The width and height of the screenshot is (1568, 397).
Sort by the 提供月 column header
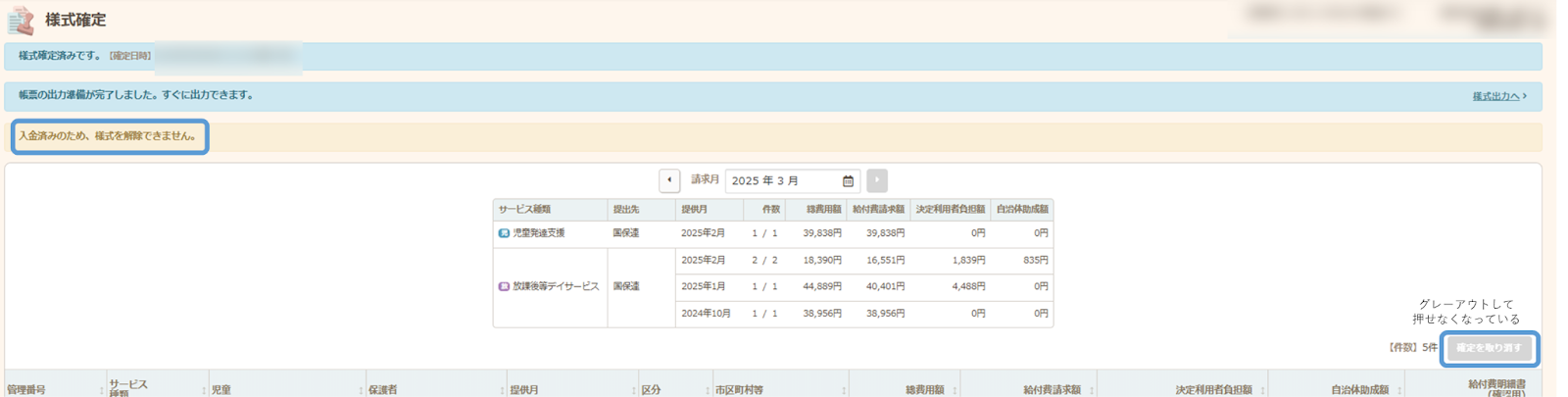point(524,390)
